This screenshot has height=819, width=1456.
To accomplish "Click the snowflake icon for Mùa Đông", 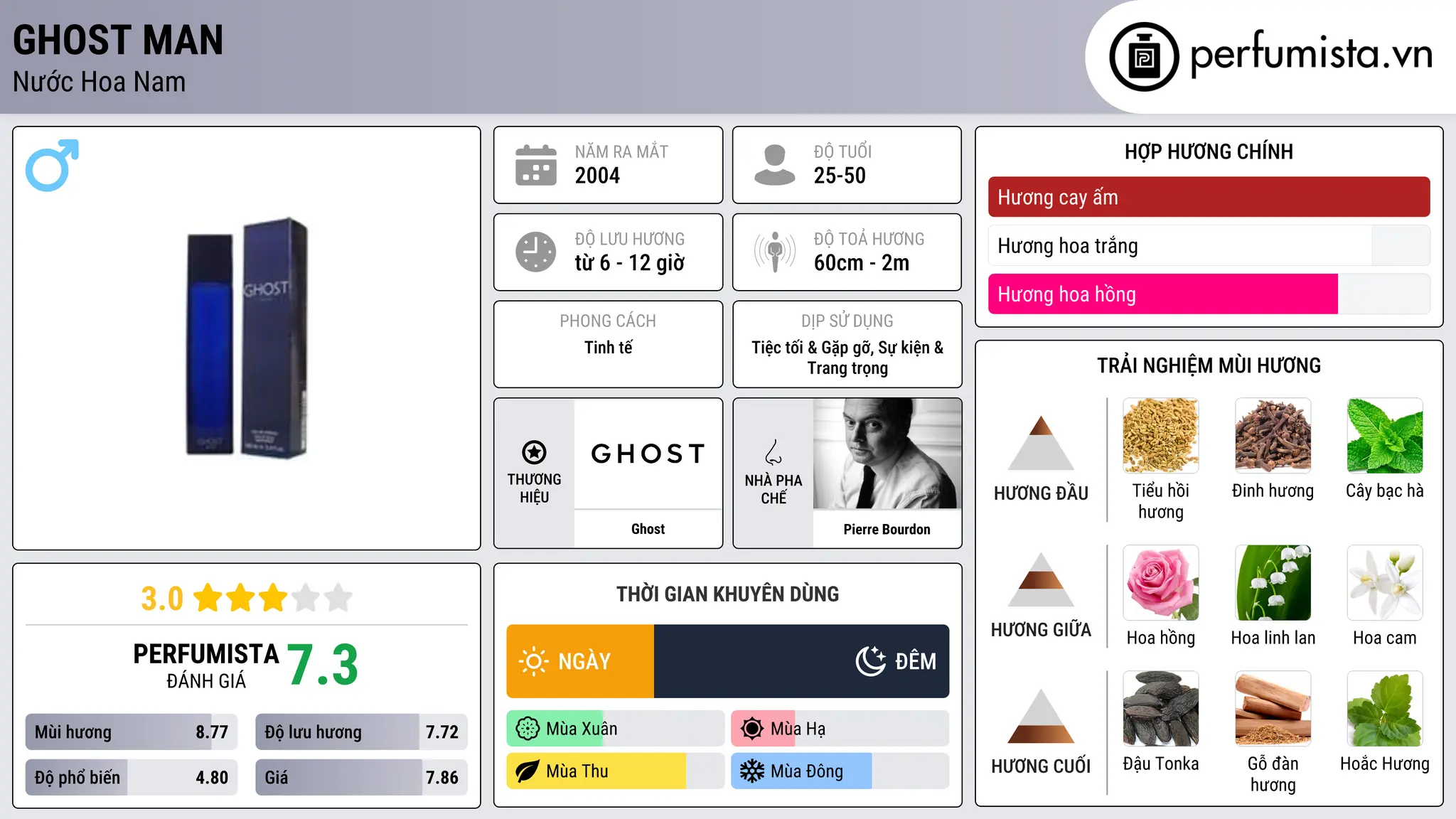I will [x=752, y=771].
